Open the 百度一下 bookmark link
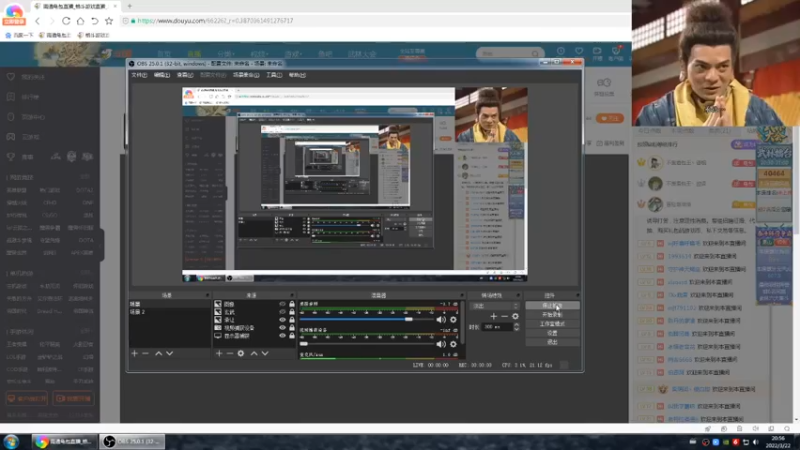The height and width of the screenshot is (450, 800). 19,35
